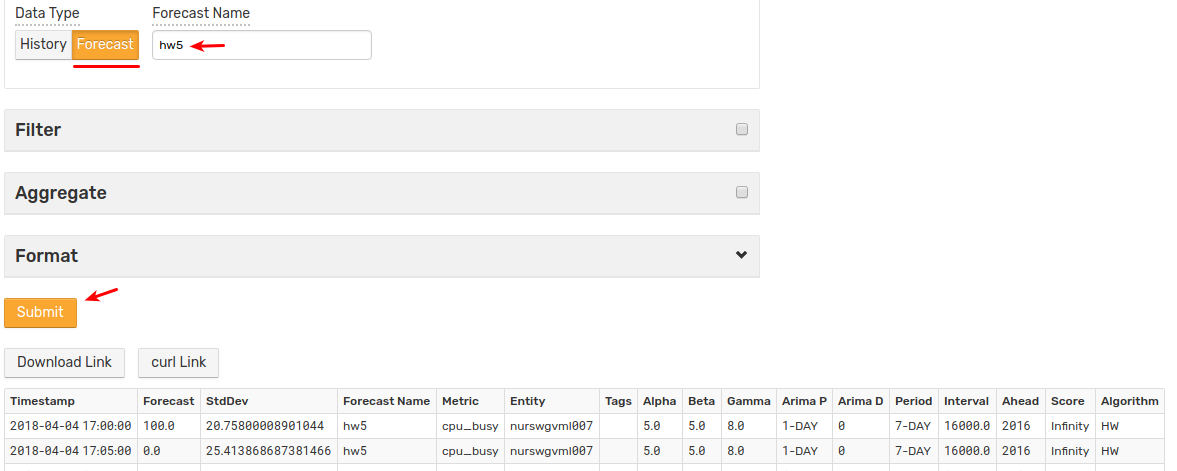The height and width of the screenshot is (471, 1177).
Task: Select the Forecast data type
Action: pyautogui.click(x=105, y=44)
